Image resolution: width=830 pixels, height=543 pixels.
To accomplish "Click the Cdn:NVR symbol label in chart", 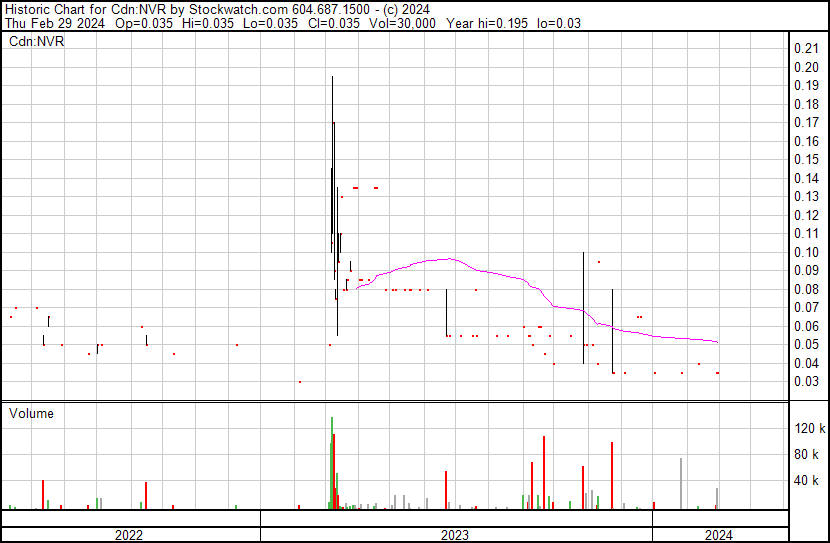I will pyautogui.click(x=37, y=41).
